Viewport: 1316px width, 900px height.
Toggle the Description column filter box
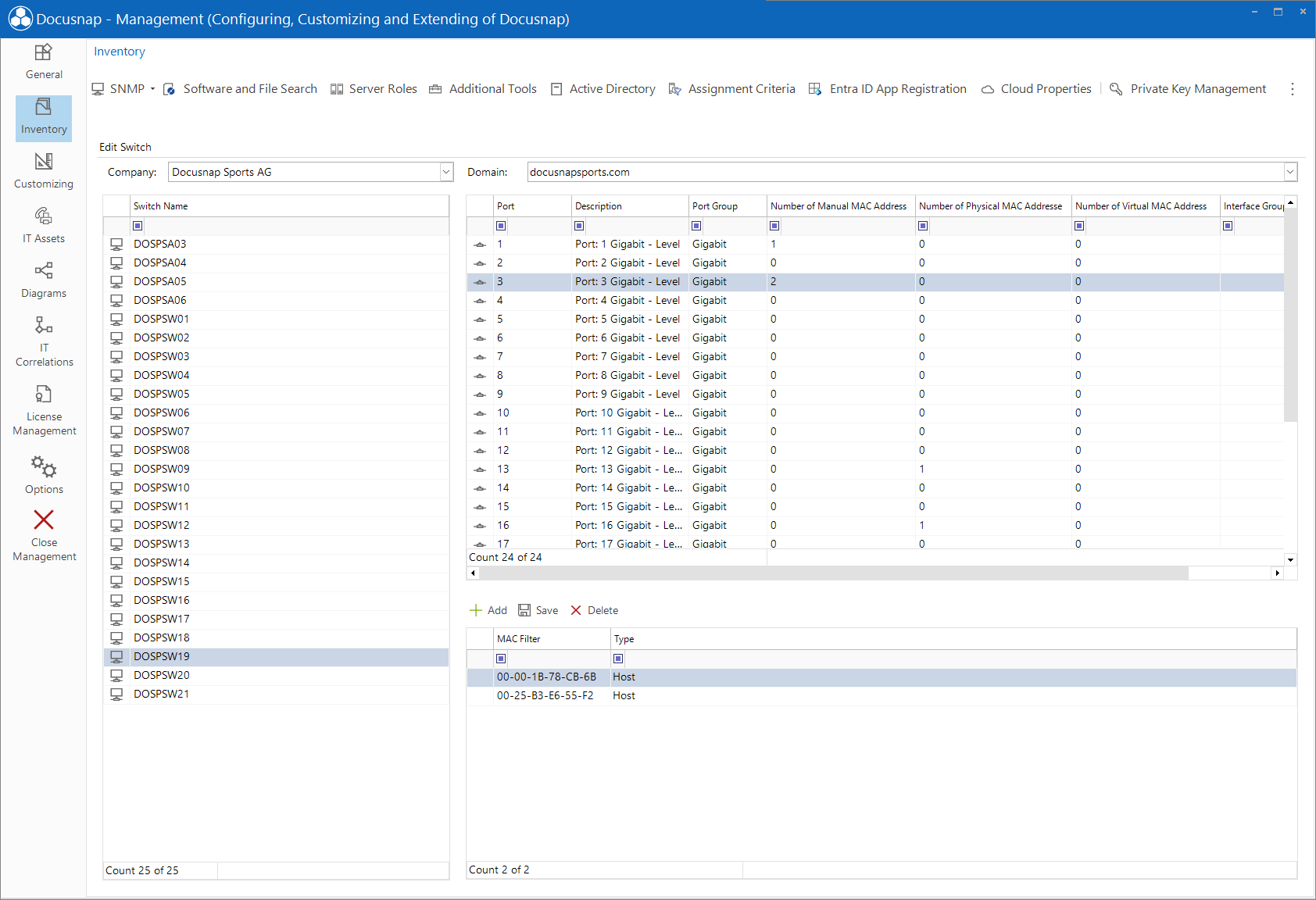pos(579,226)
